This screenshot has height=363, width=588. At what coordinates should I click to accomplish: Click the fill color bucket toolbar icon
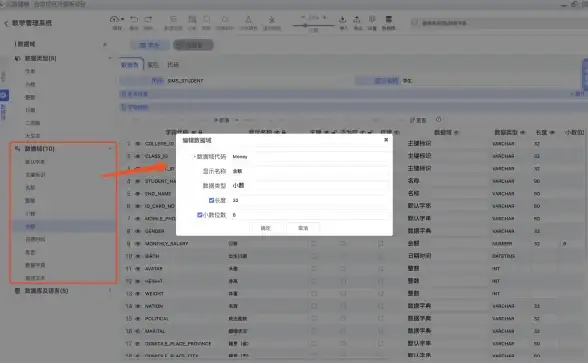(272, 19)
